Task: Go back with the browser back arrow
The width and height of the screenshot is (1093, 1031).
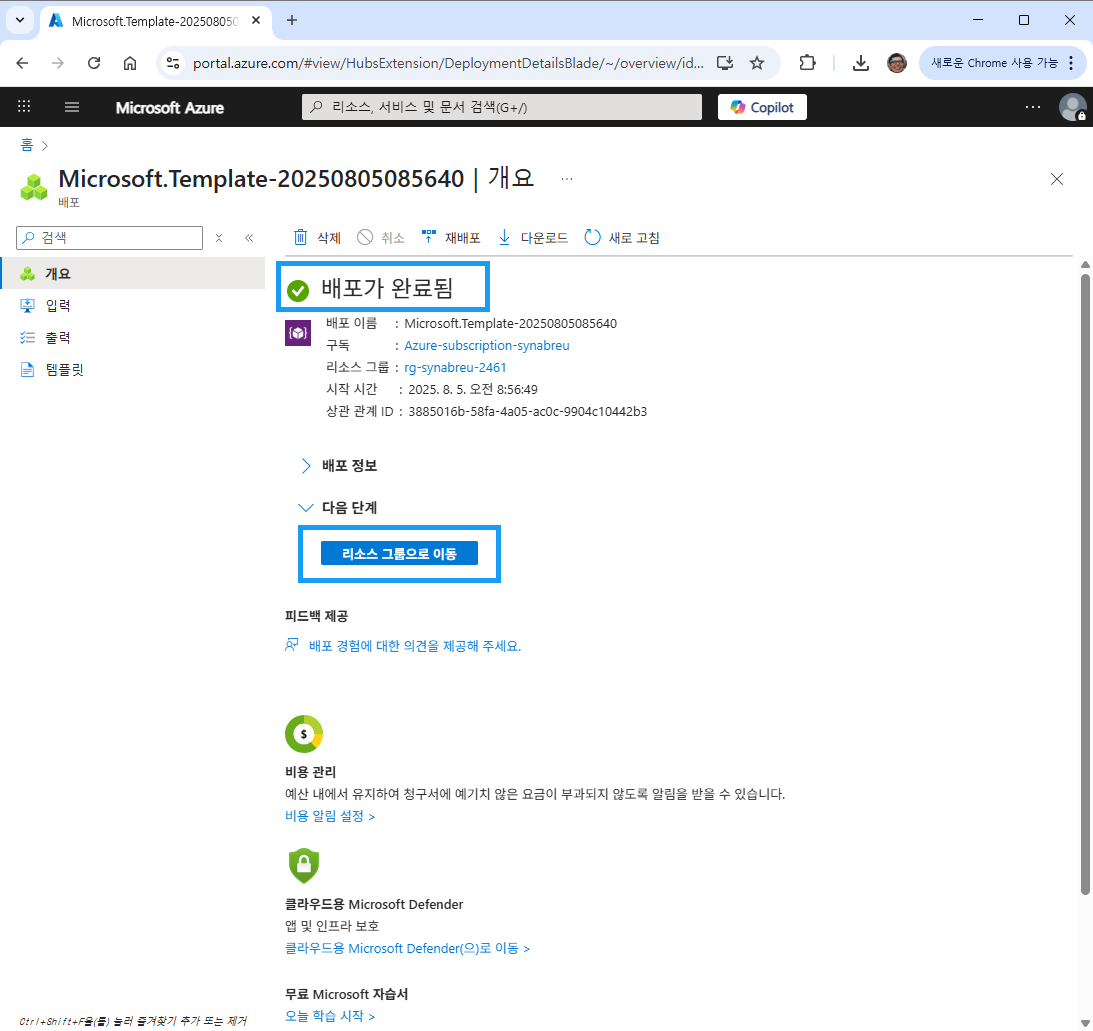Action: pos(22,63)
